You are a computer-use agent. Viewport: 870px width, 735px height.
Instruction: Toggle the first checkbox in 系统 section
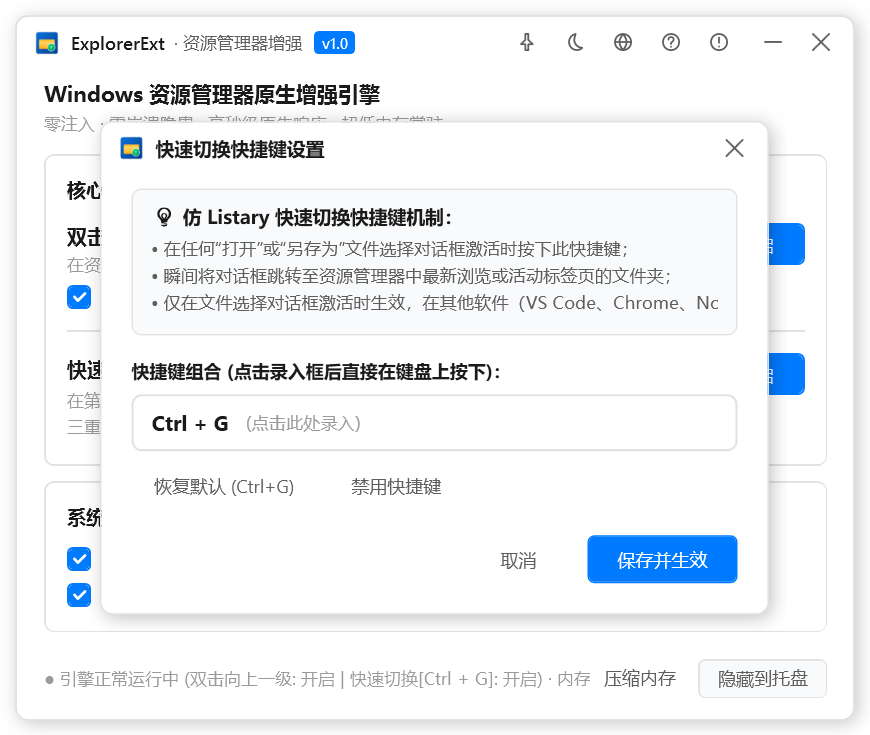coord(79,559)
